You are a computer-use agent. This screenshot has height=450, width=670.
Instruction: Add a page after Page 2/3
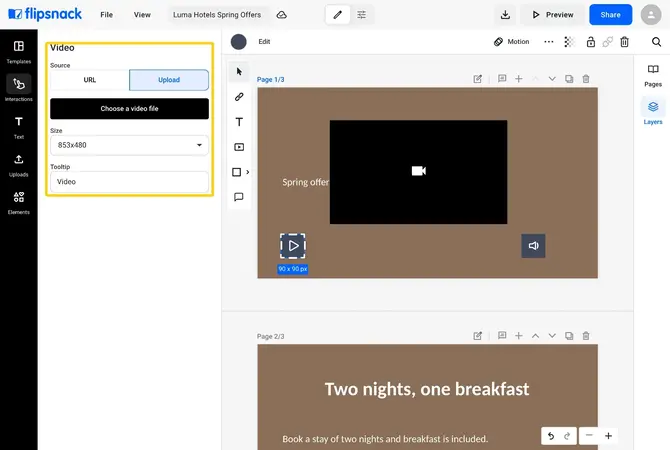point(518,335)
